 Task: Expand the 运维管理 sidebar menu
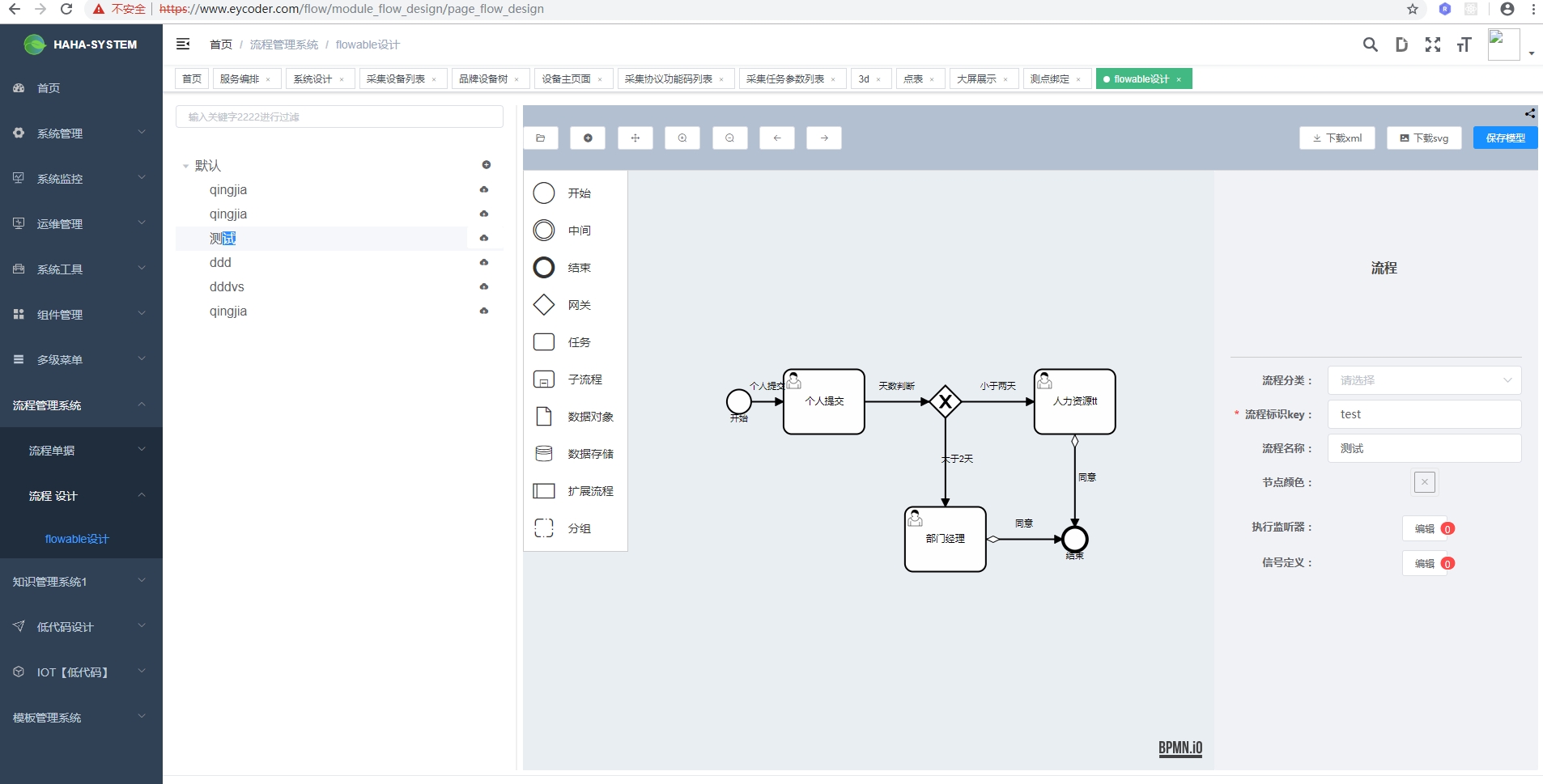[81, 224]
